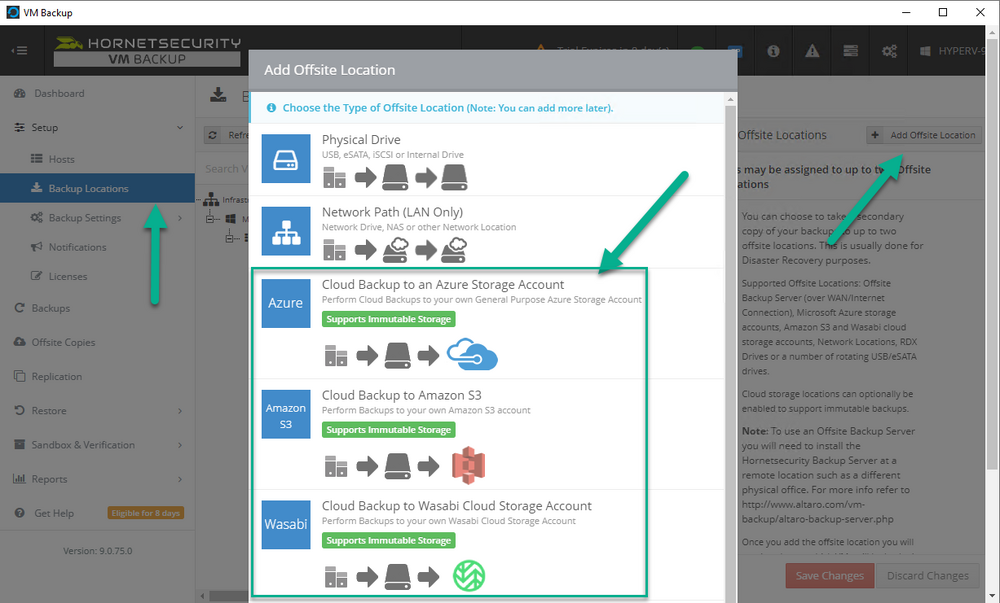Expand the Setup menu chevron

coord(180,127)
